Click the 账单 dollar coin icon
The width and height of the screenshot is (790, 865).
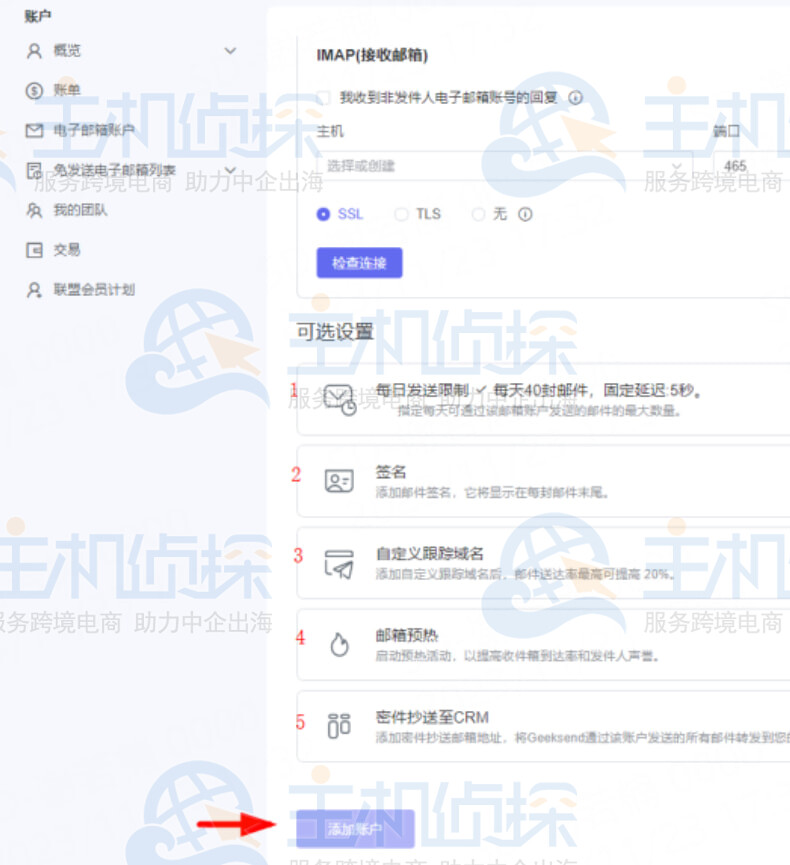pos(34,90)
